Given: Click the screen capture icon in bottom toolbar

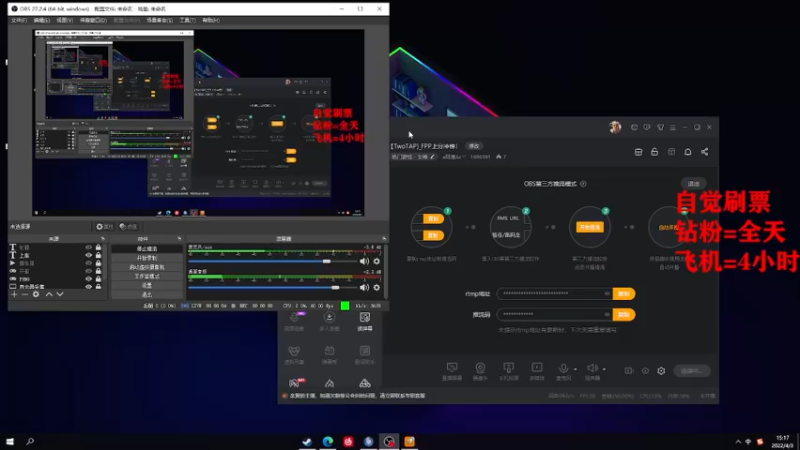Looking at the screenshot, I should (x=452, y=367).
